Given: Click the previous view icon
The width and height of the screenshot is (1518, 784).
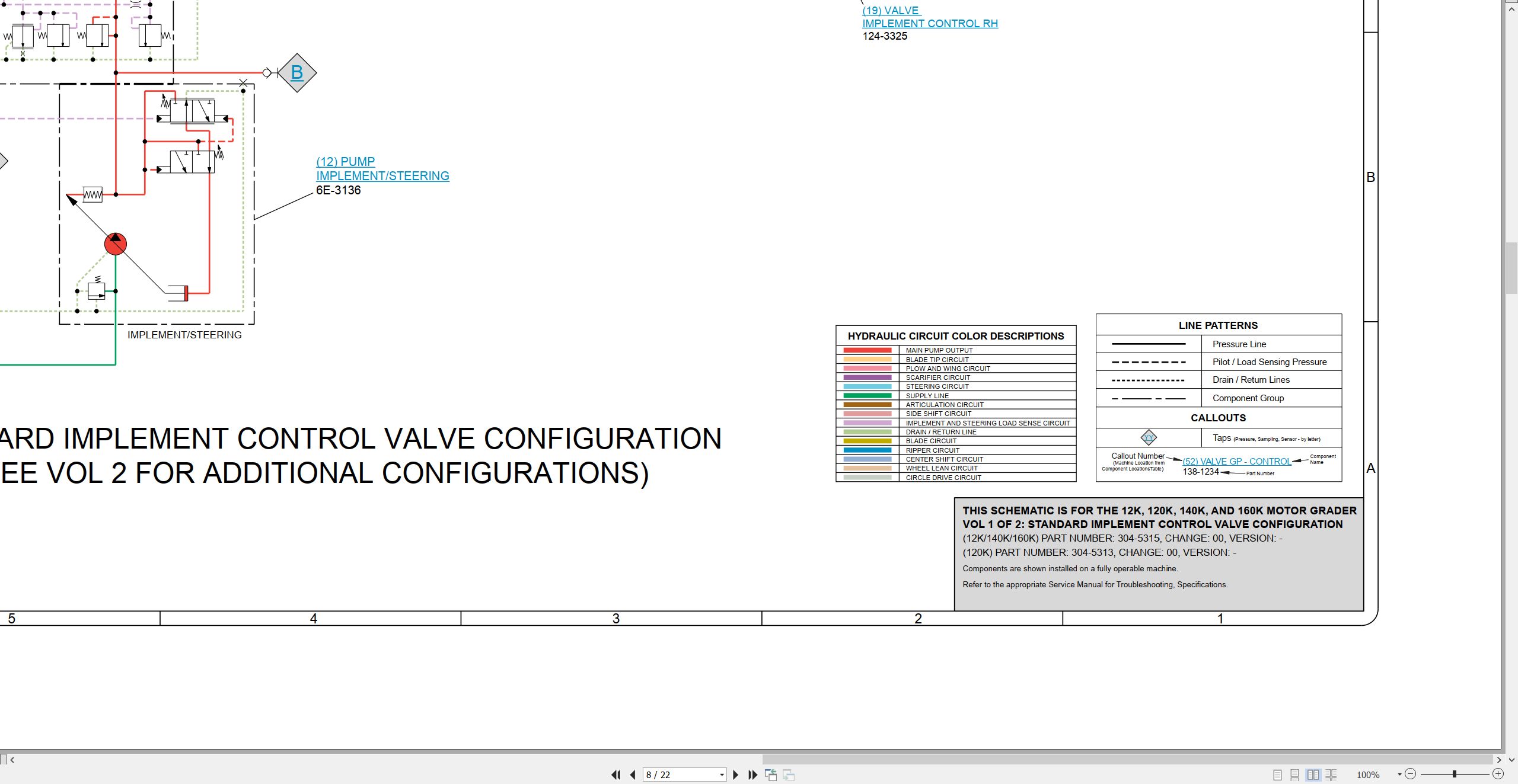Looking at the screenshot, I should (x=771, y=775).
